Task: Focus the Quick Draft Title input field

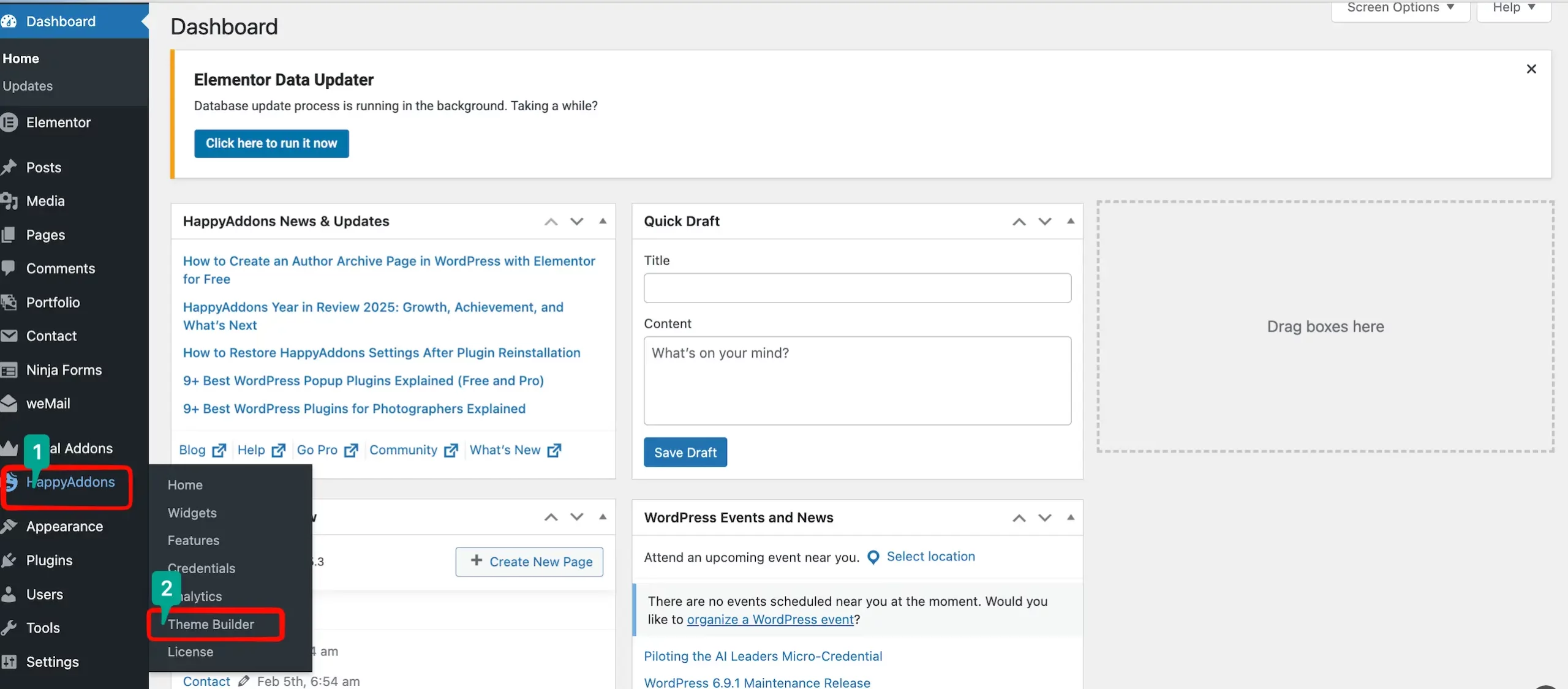Action: (x=857, y=288)
